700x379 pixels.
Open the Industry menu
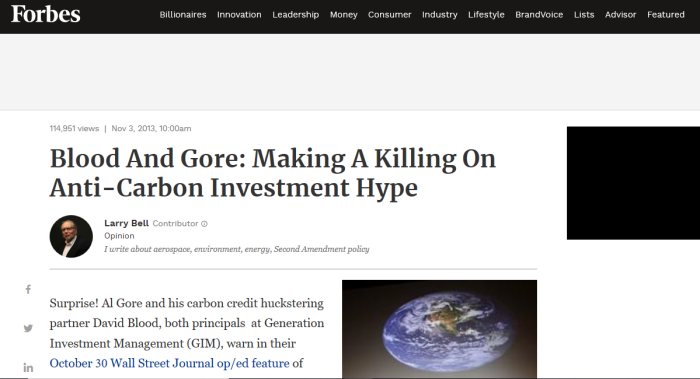click(440, 15)
